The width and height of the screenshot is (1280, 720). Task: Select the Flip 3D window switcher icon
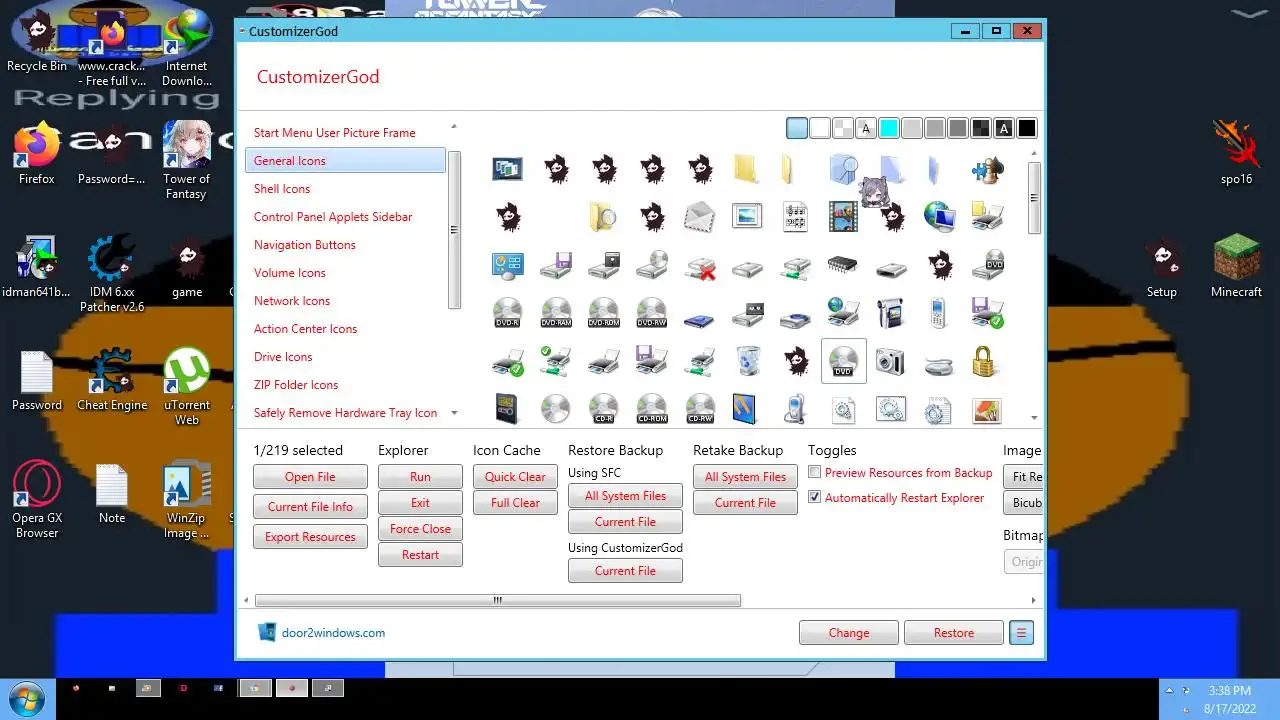tap(507, 169)
